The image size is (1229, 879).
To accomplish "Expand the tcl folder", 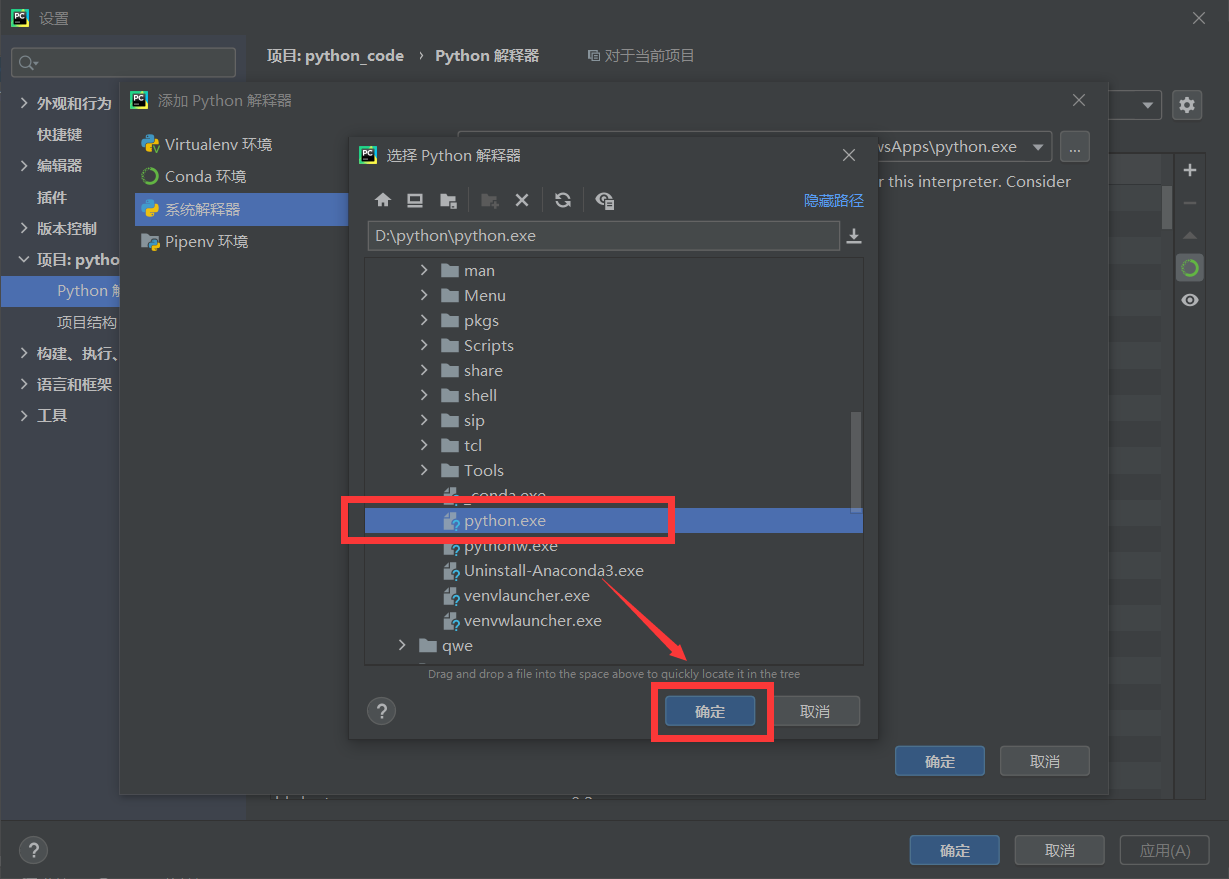I will [x=424, y=445].
